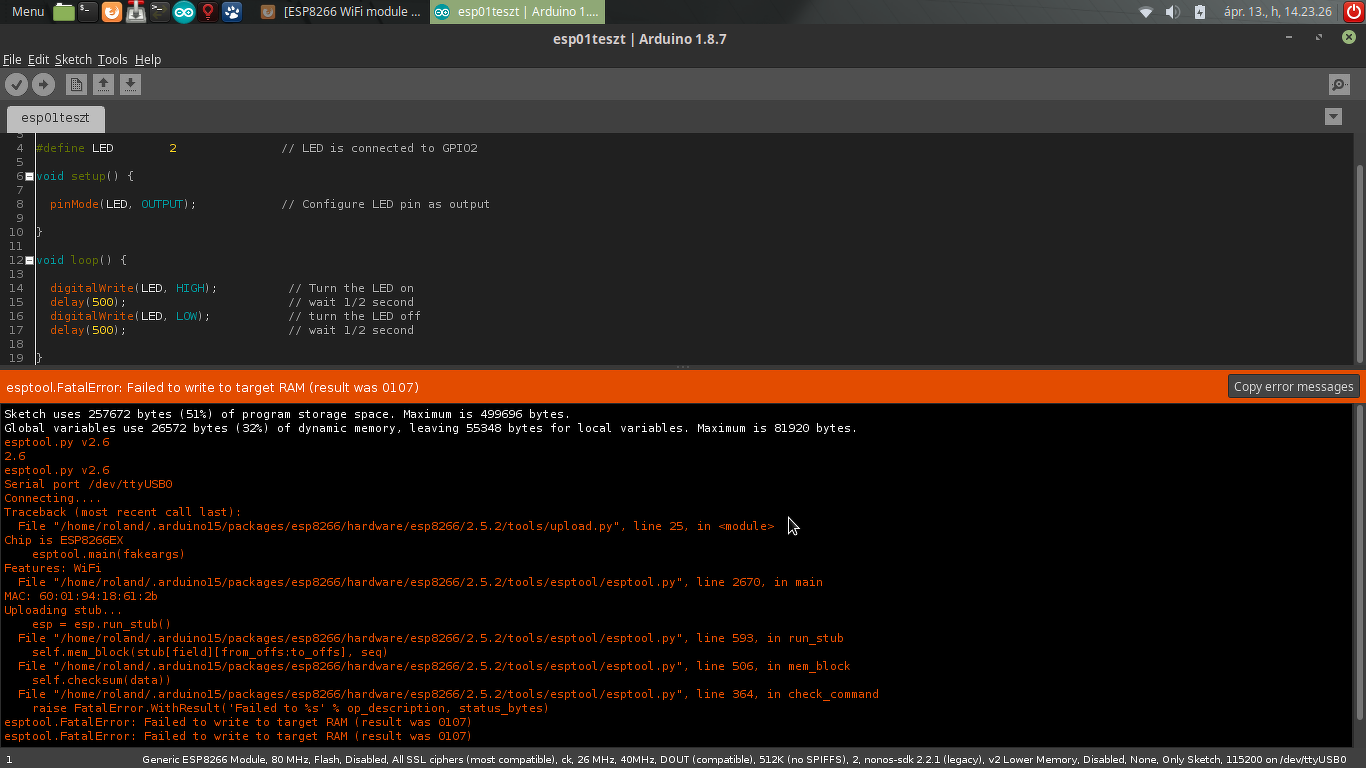Viewport: 1366px width, 768px height.
Task: Click the 'Chip is ESP8266EX' console line
Action: click(x=64, y=540)
